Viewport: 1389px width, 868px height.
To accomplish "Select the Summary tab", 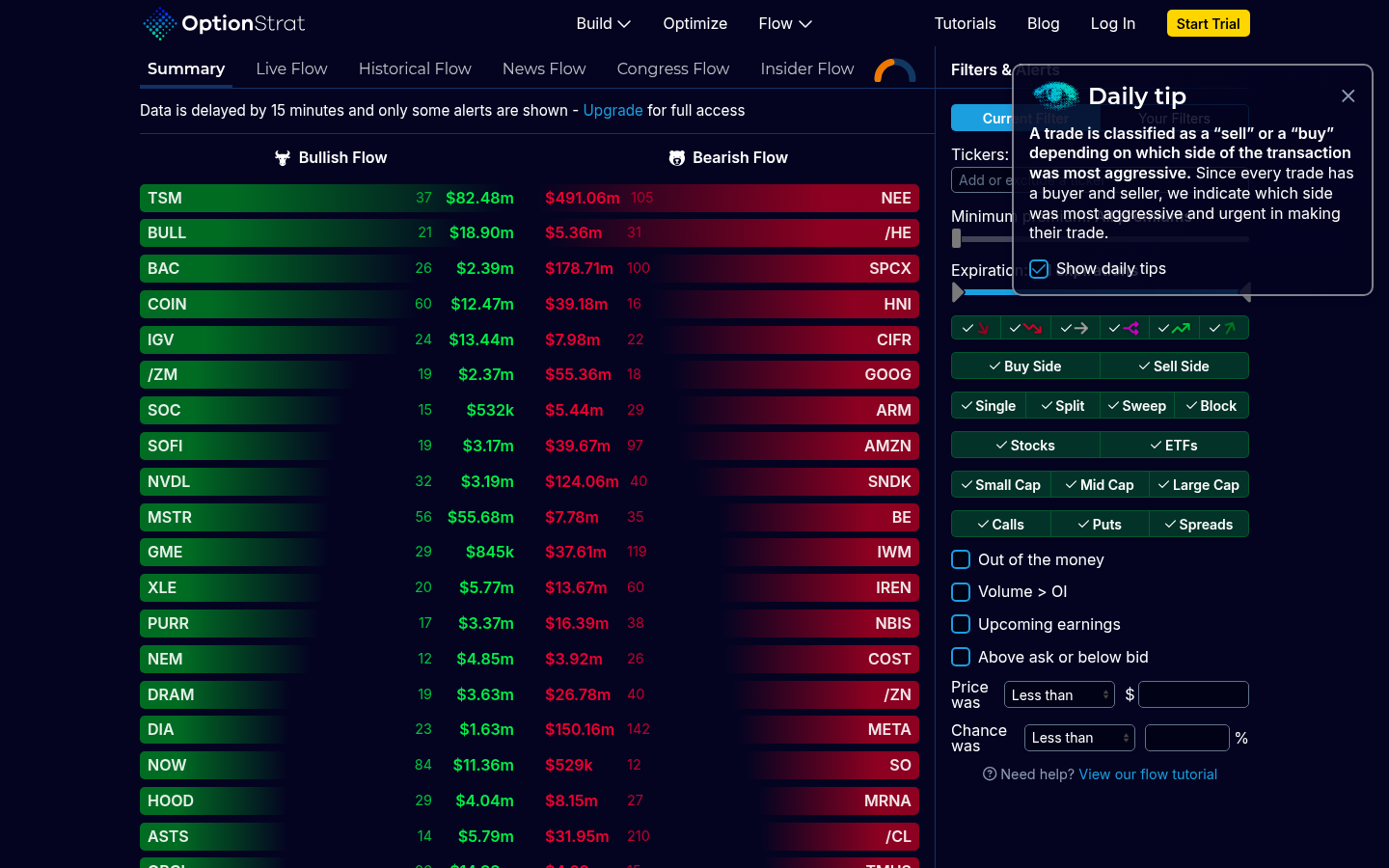I will (x=186, y=68).
